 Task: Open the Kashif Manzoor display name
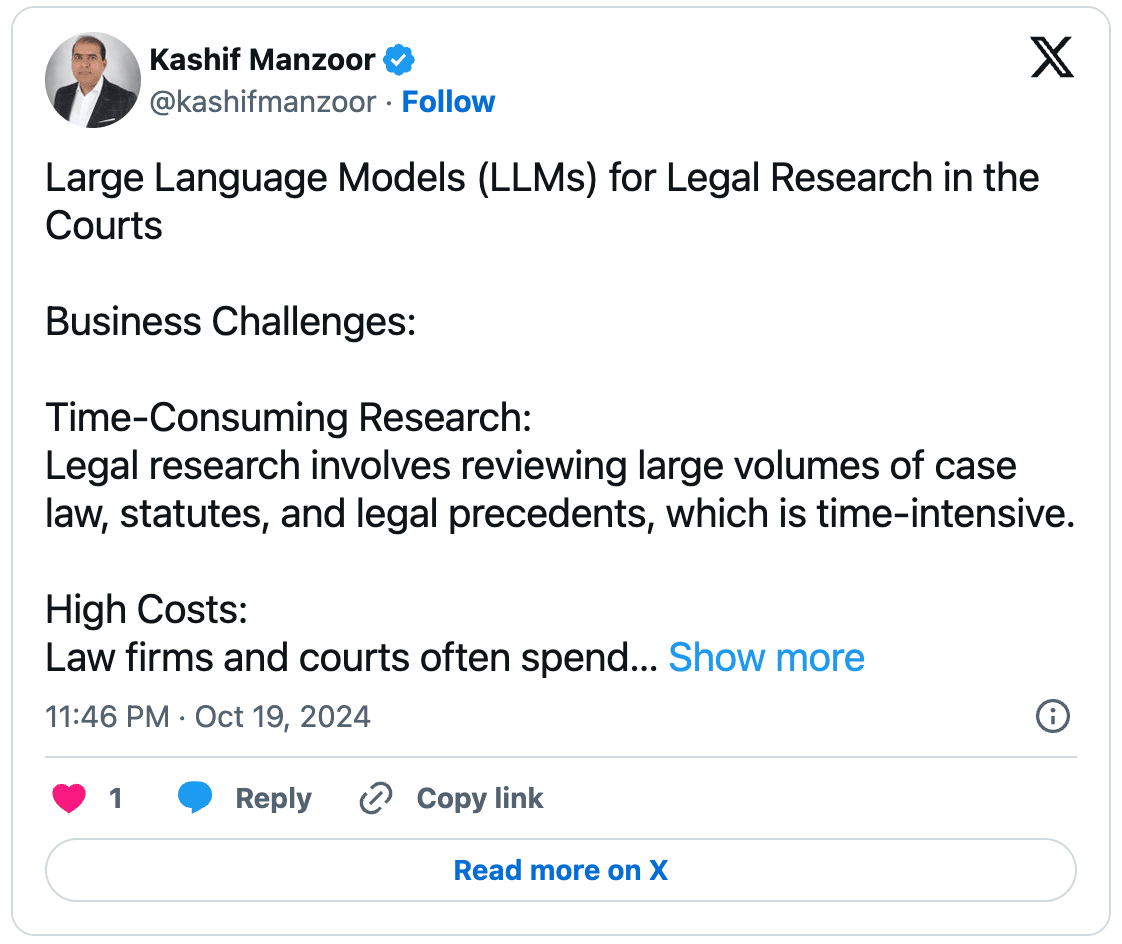coord(262,59)
